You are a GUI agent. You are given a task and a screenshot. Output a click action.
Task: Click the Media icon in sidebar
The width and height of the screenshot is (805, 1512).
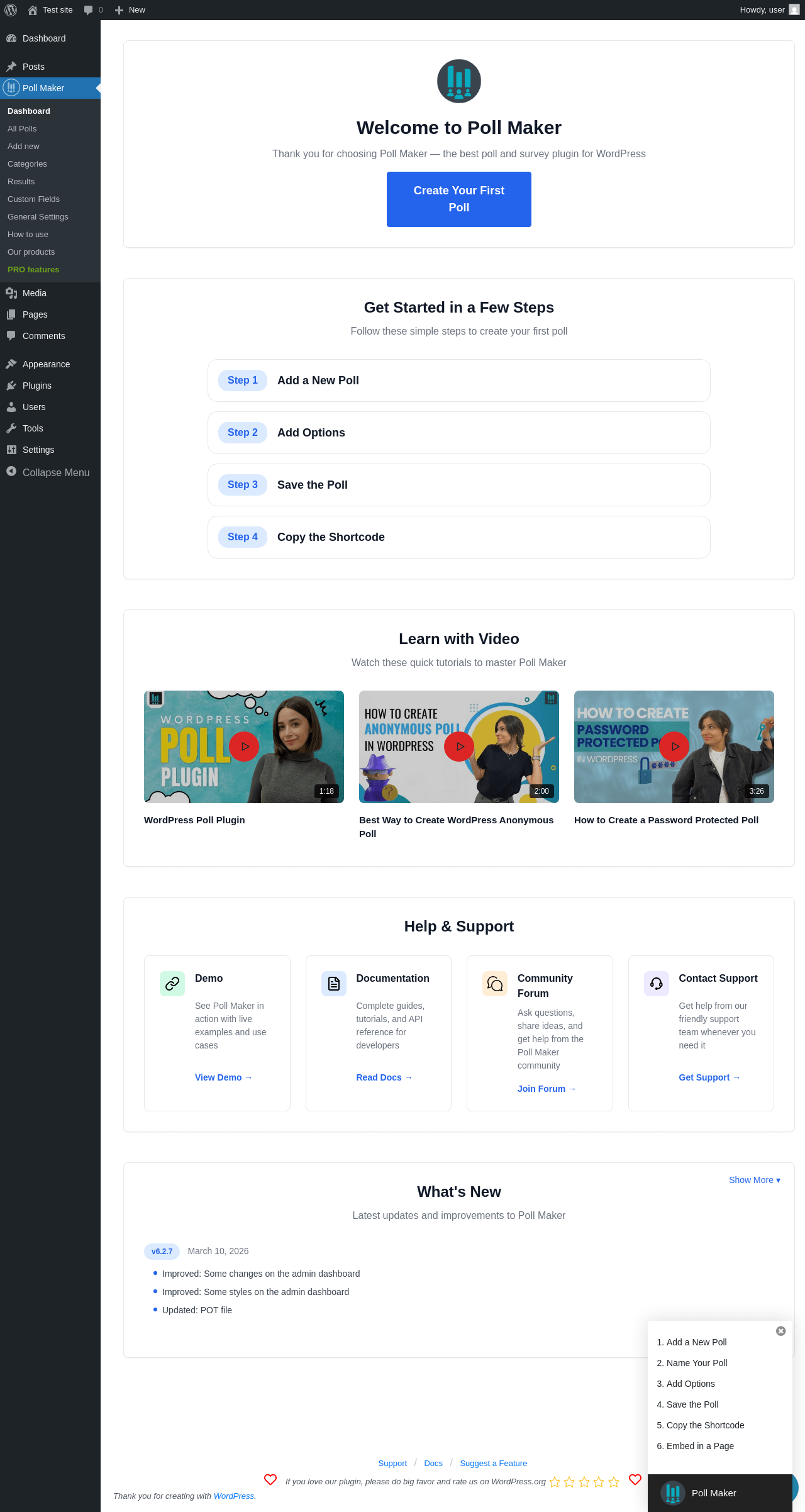tap(11, 293)
